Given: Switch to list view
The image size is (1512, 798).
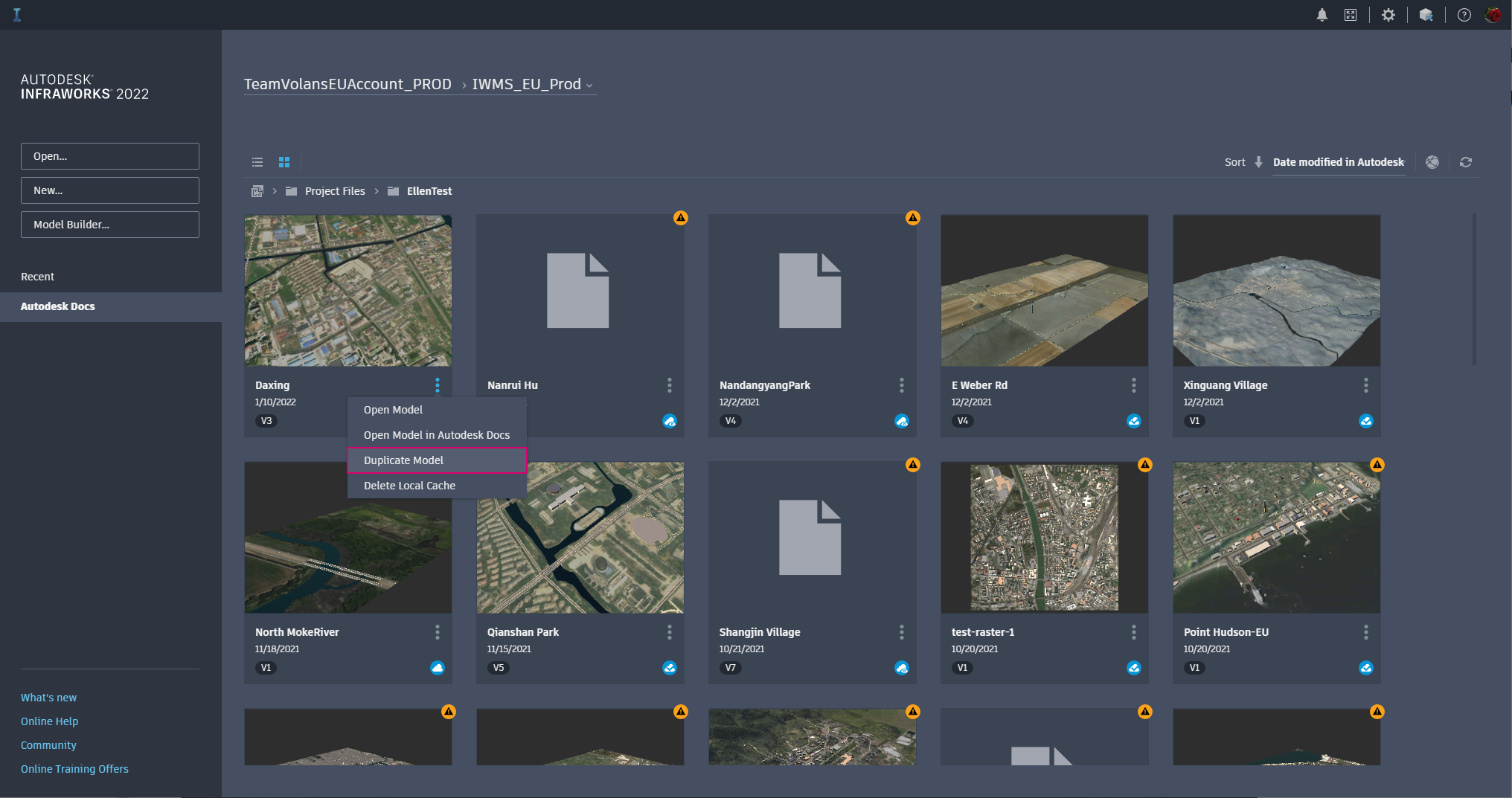Looking at the screenshot, I should (257, 161).
